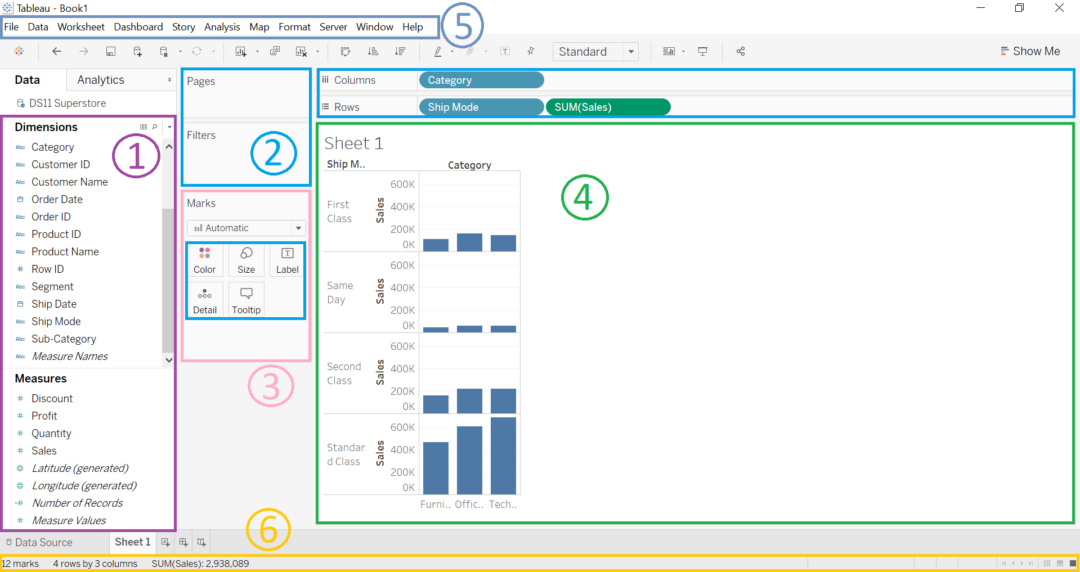Open the Server menu
This screenshot has width=1080, height=572.
(x=333, y=27)
